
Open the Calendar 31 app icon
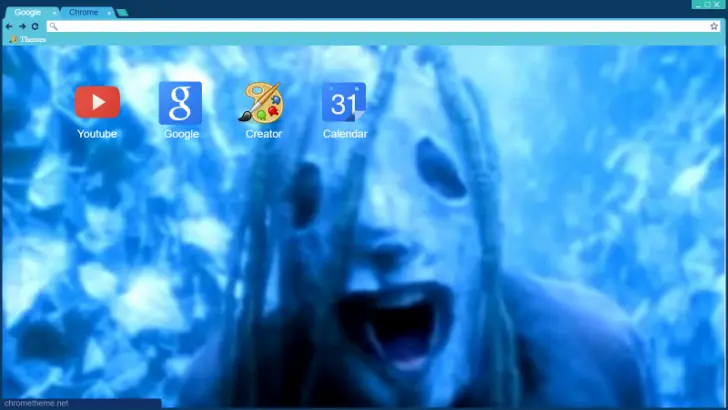[x=344, y=102]
